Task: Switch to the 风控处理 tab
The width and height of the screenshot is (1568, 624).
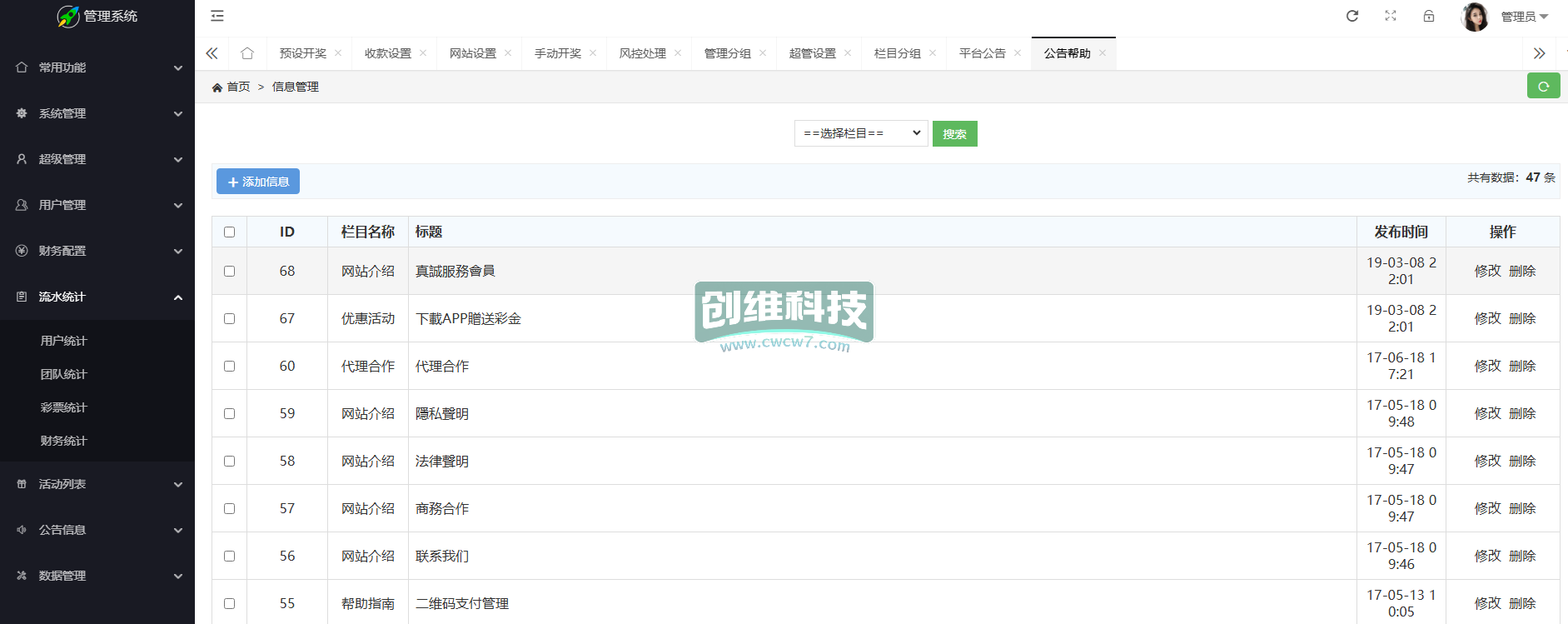Action: (643, 53)
